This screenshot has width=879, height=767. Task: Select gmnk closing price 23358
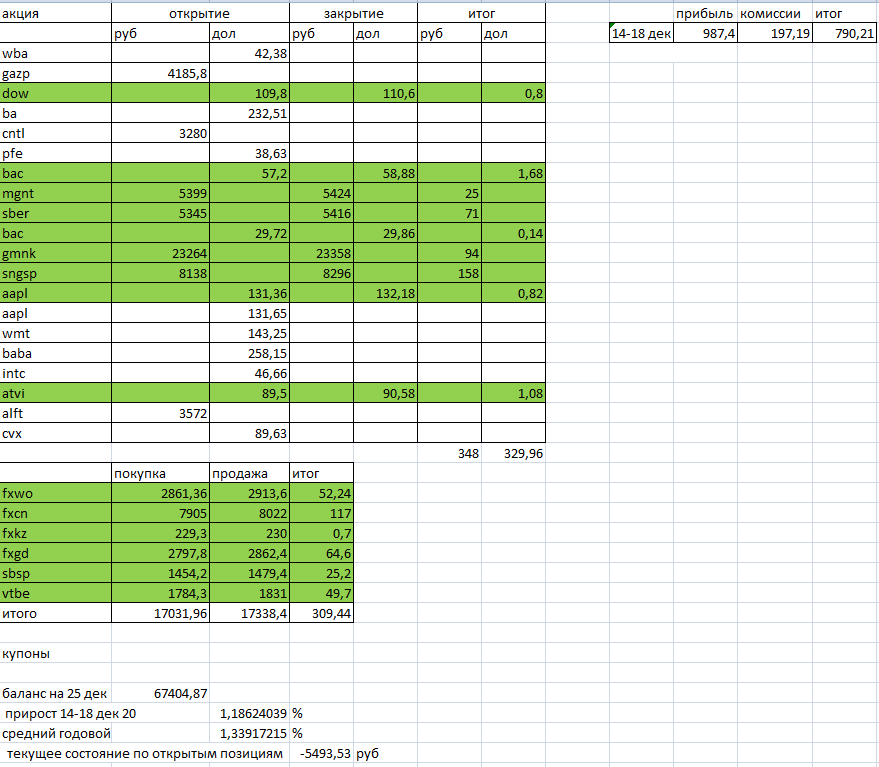click(x=321, y=253)
